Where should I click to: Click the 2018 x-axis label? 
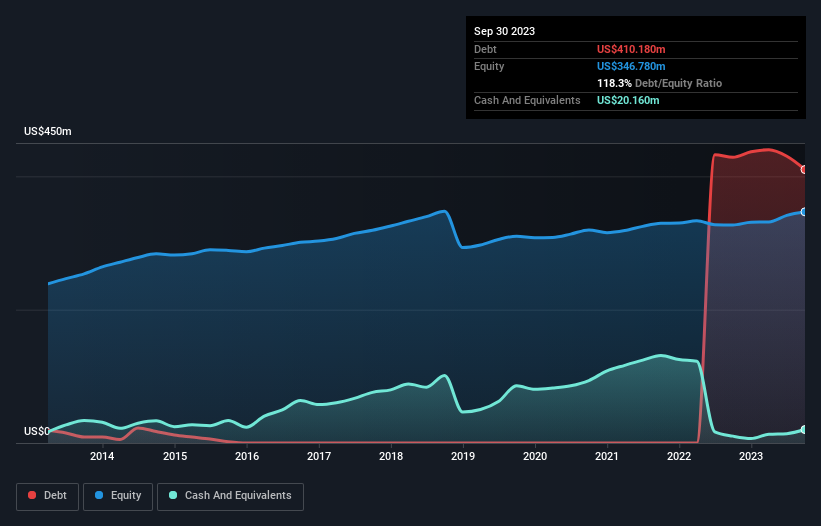(391, 456)
